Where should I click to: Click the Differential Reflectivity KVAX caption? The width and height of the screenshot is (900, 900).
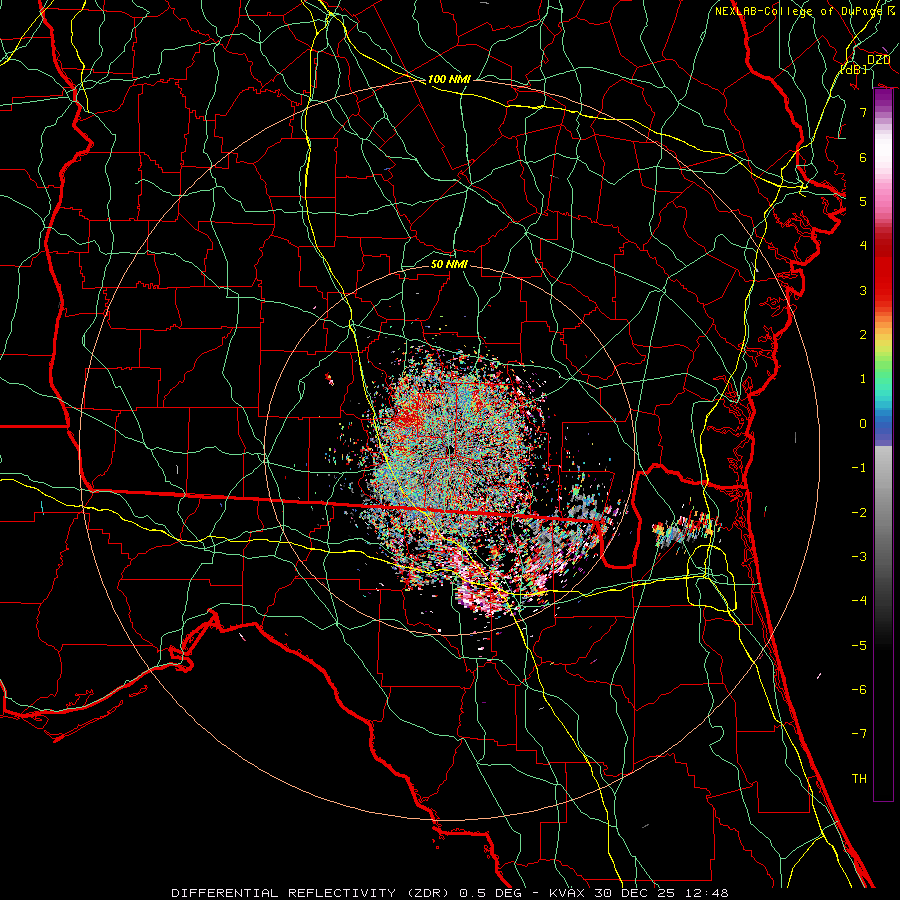450,893
